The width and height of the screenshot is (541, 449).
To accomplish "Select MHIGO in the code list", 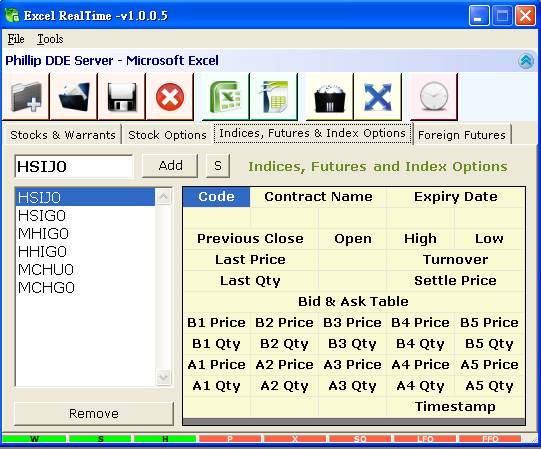I will click(x=85, y=234).
